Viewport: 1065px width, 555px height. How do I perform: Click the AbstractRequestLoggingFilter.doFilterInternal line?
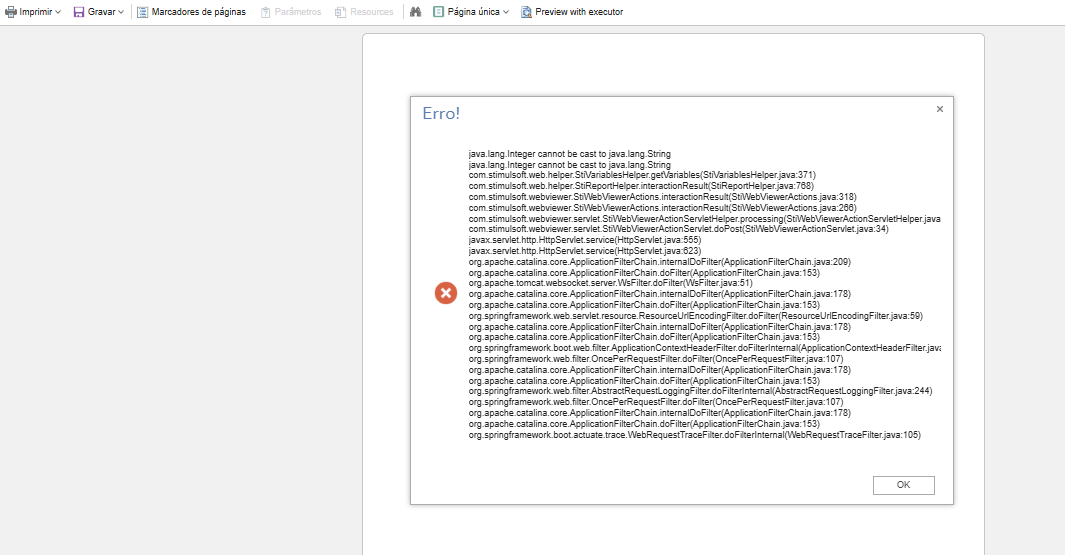[700, 391]
